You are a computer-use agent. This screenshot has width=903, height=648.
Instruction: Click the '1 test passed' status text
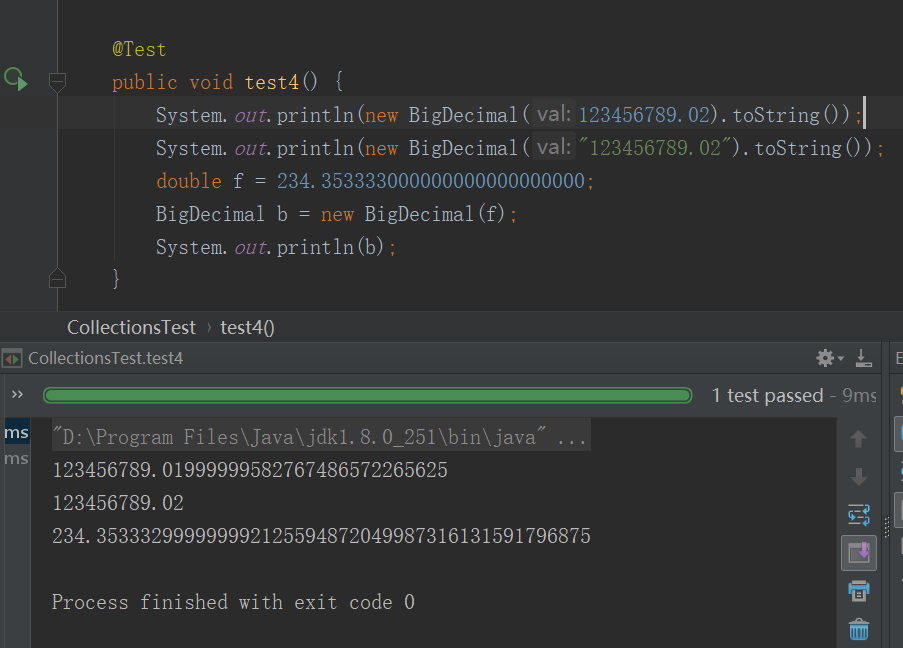click(x=767, y=395)
